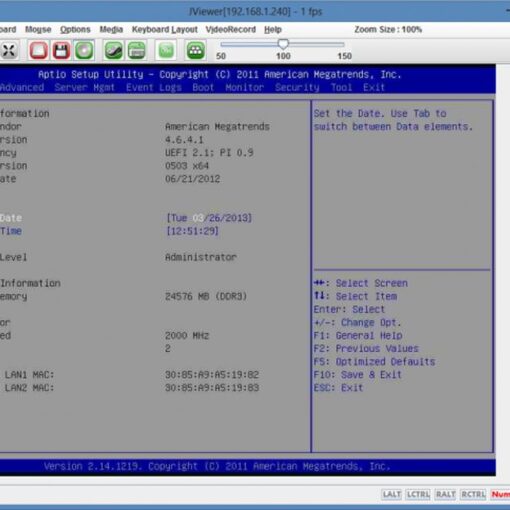Click the Zoom Size : 100% label
The width and height of the screenshot is (510, 510).
coord(388,29)
